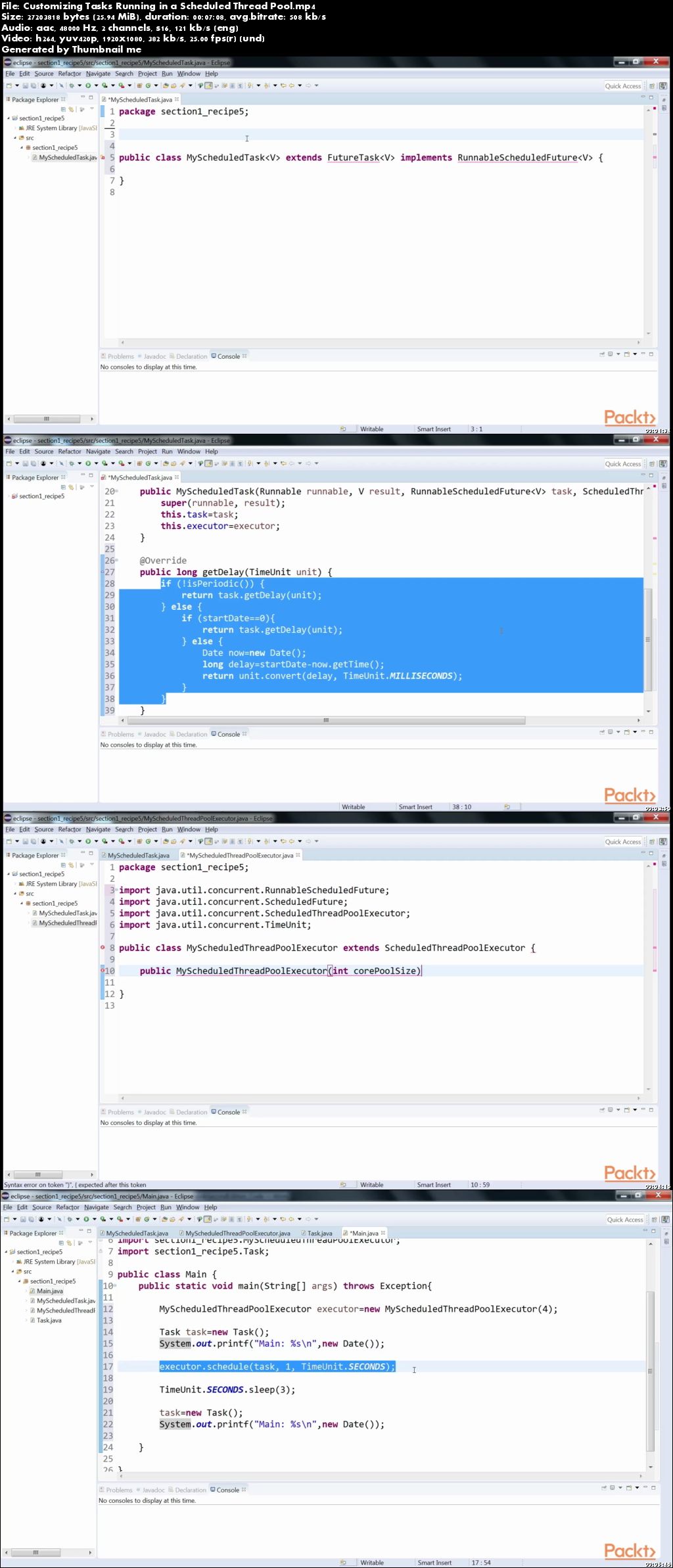Minimize the editor area in the Main.java window
673x1568 pixels.
(x=644, y=1230)
